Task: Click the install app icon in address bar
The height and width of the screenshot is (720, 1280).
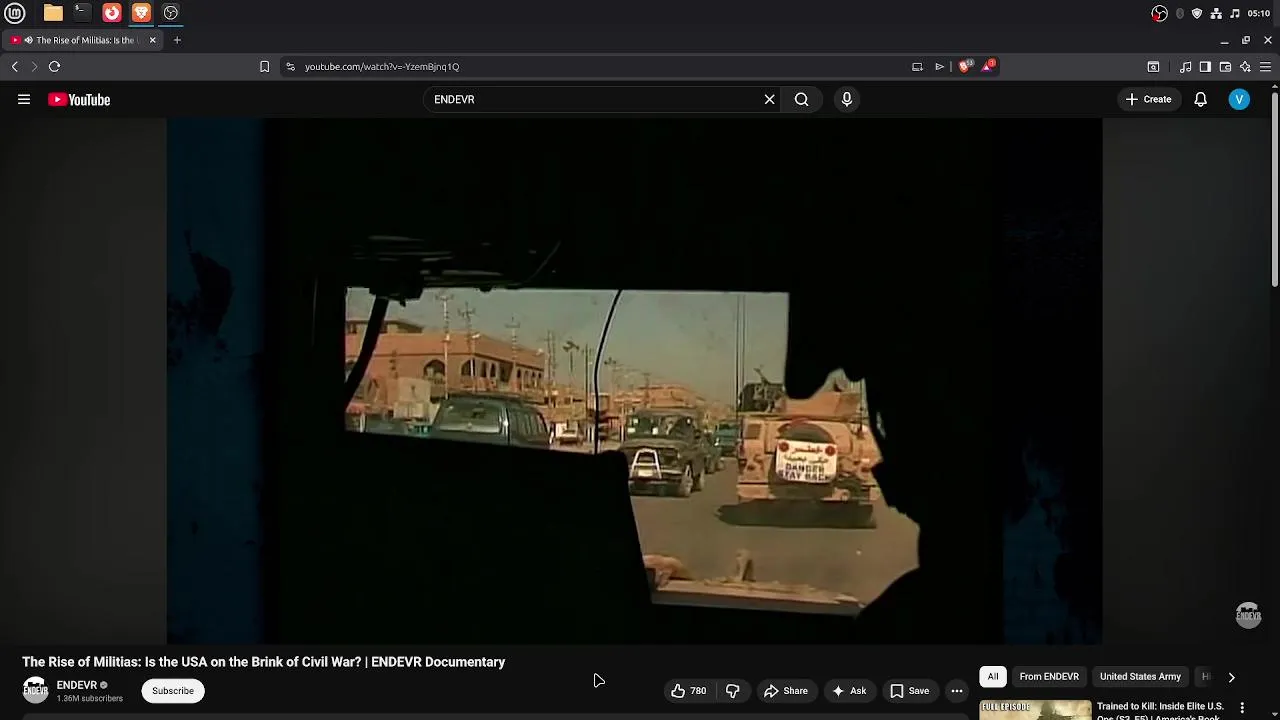Action: pos(917,67)
